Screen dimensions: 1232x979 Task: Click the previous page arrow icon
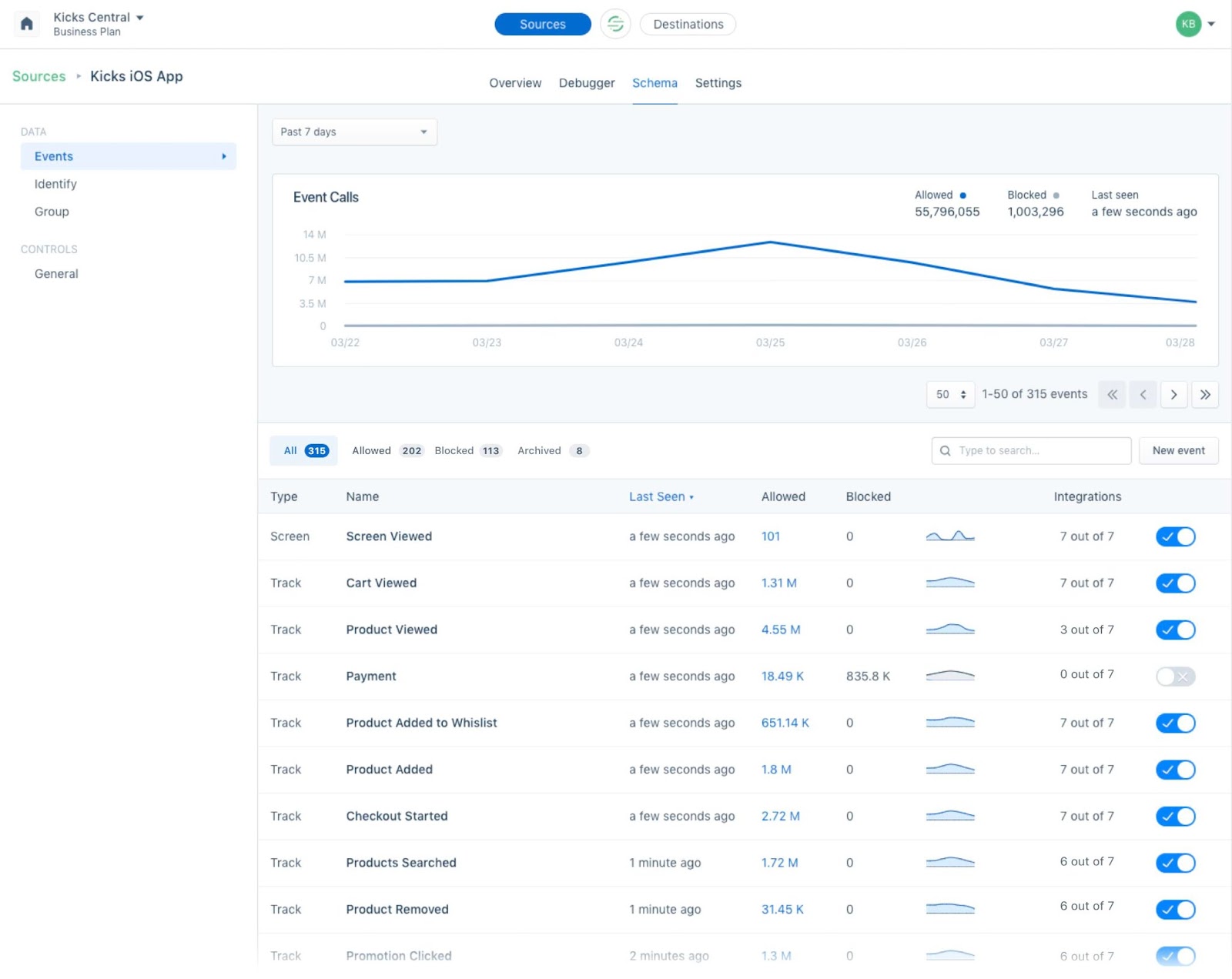point(1143,394)
